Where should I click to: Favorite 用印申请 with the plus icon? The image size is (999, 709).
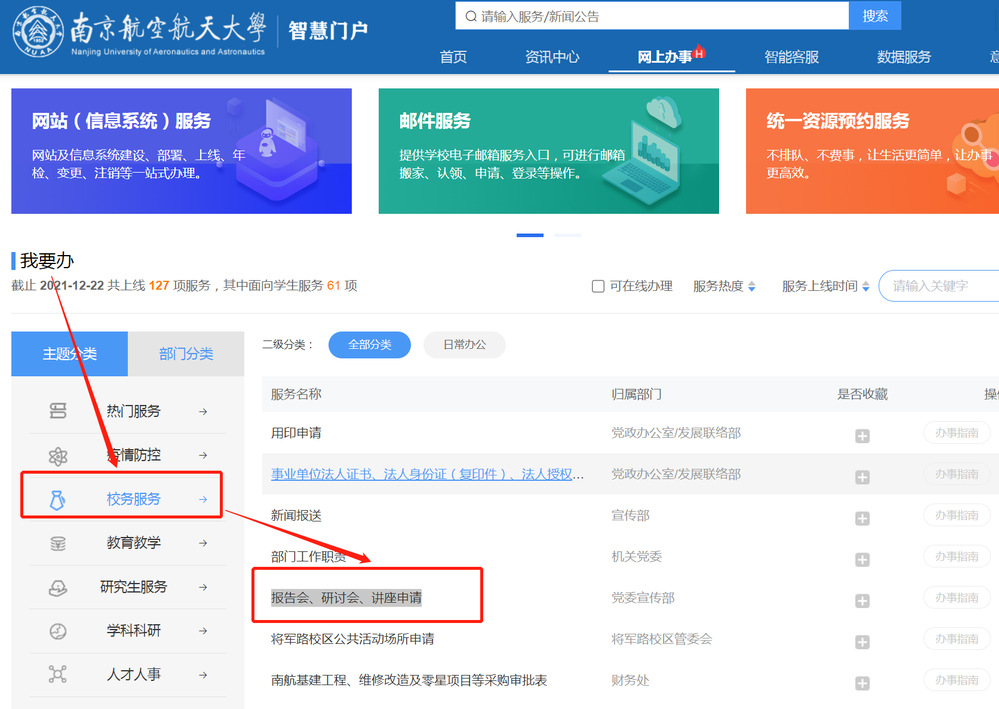click(x=862, y=435)
